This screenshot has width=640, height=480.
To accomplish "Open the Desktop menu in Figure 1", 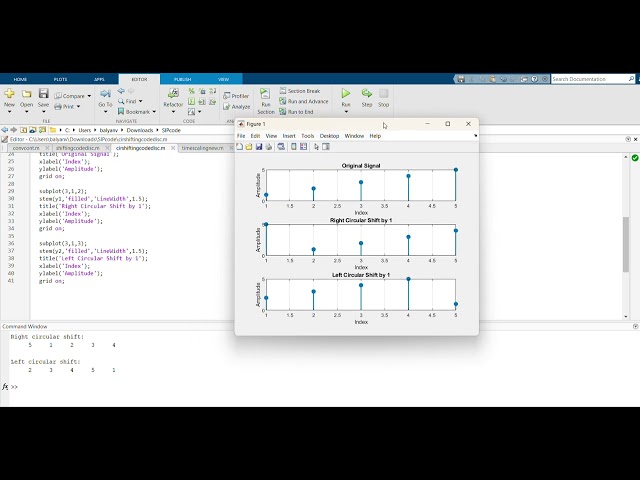I will 329,136.
